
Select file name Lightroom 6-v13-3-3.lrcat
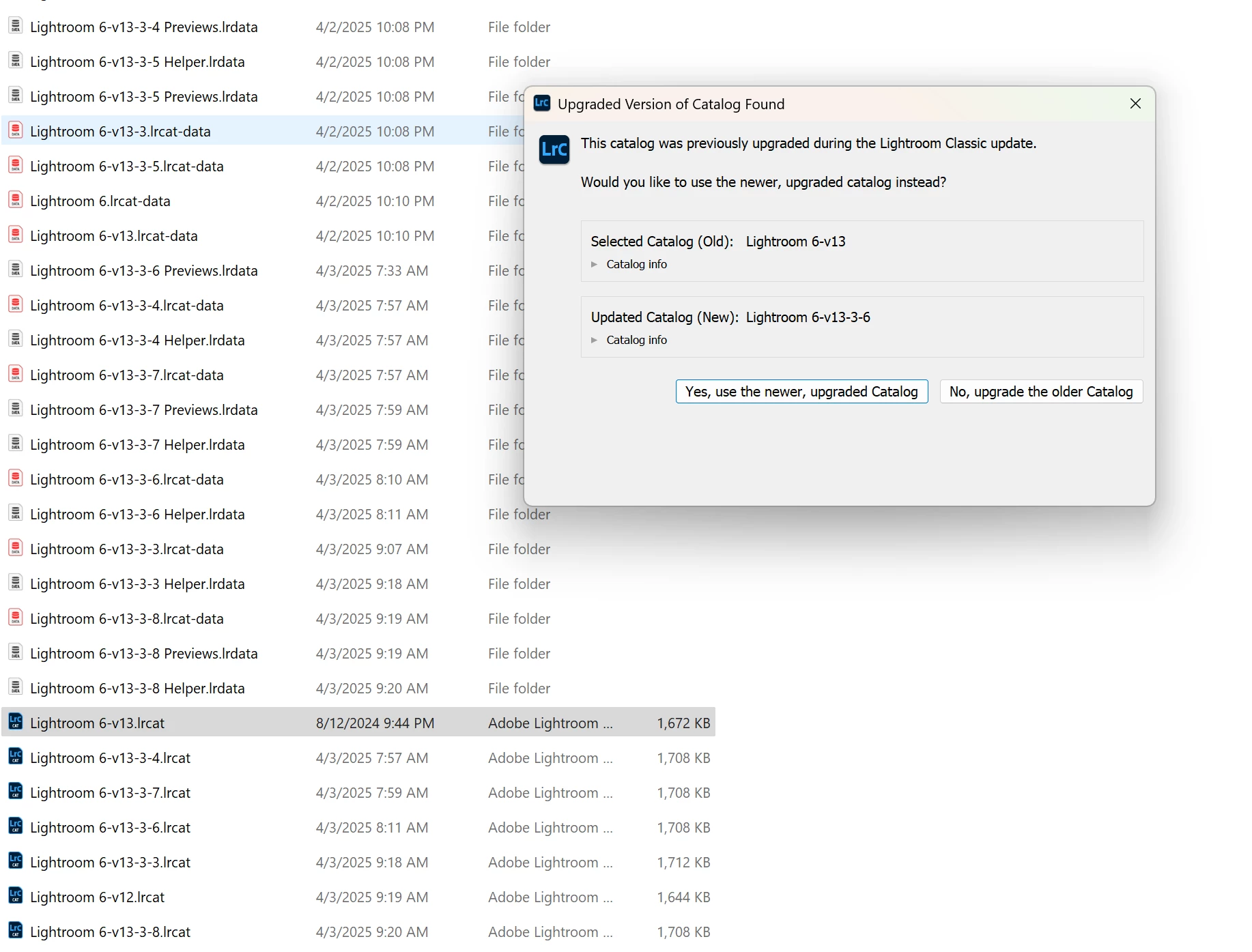111,863
